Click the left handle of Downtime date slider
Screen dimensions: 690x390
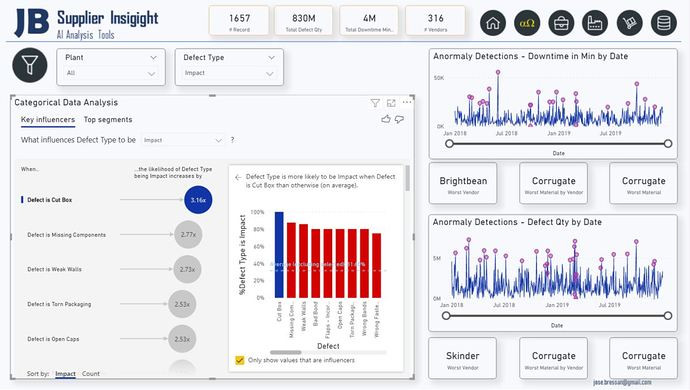pos(449,143)
